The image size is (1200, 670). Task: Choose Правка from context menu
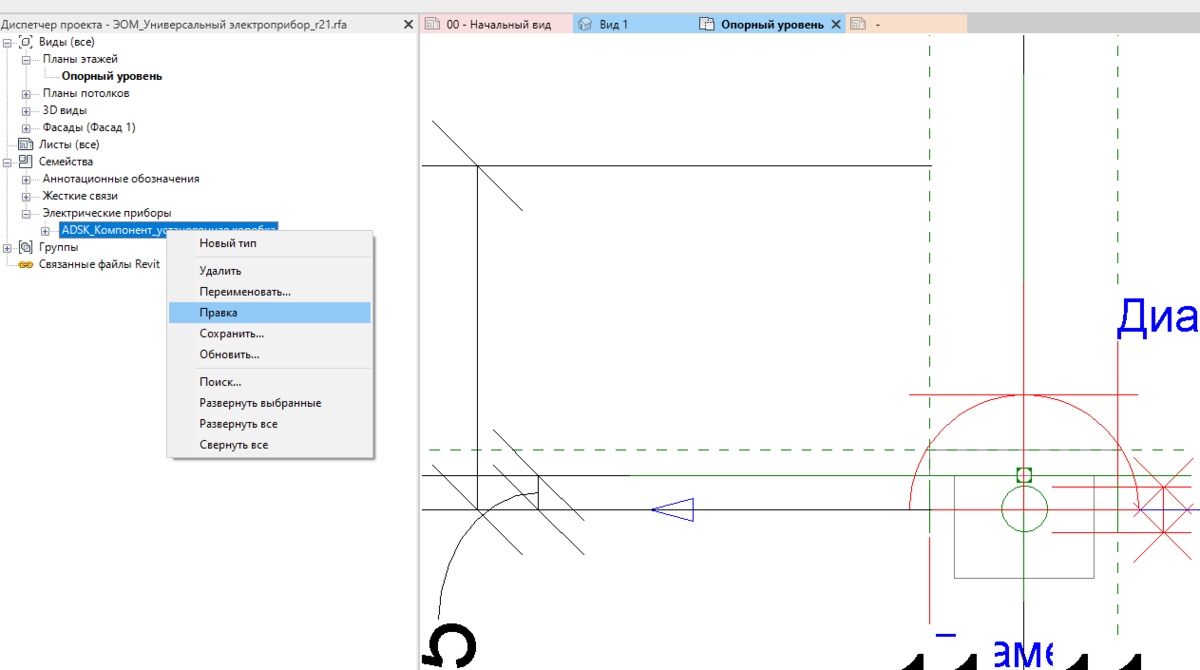click(x=270, y=313)
